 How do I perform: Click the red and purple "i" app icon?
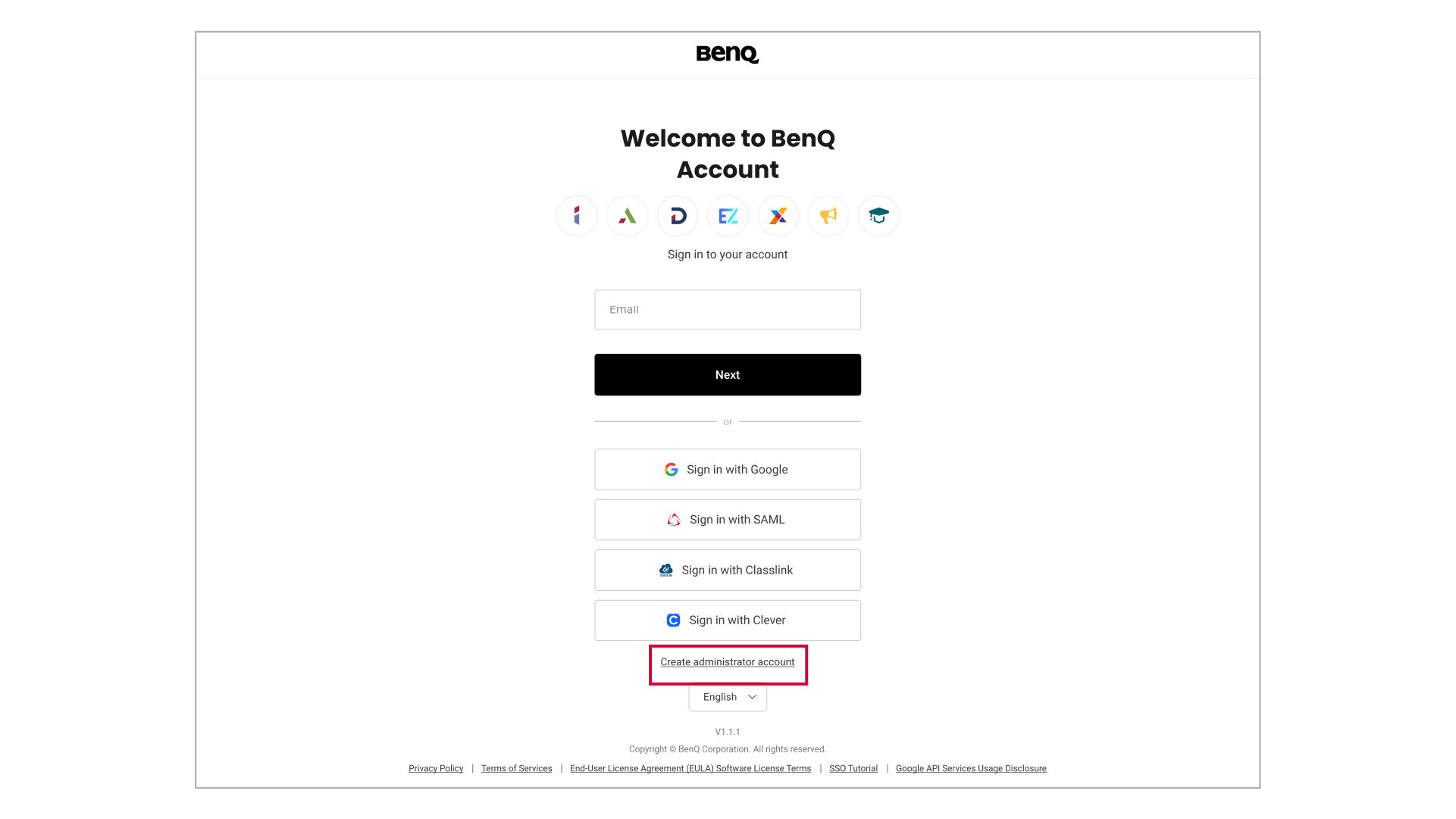pyautogui.click(x=577, y=216)
